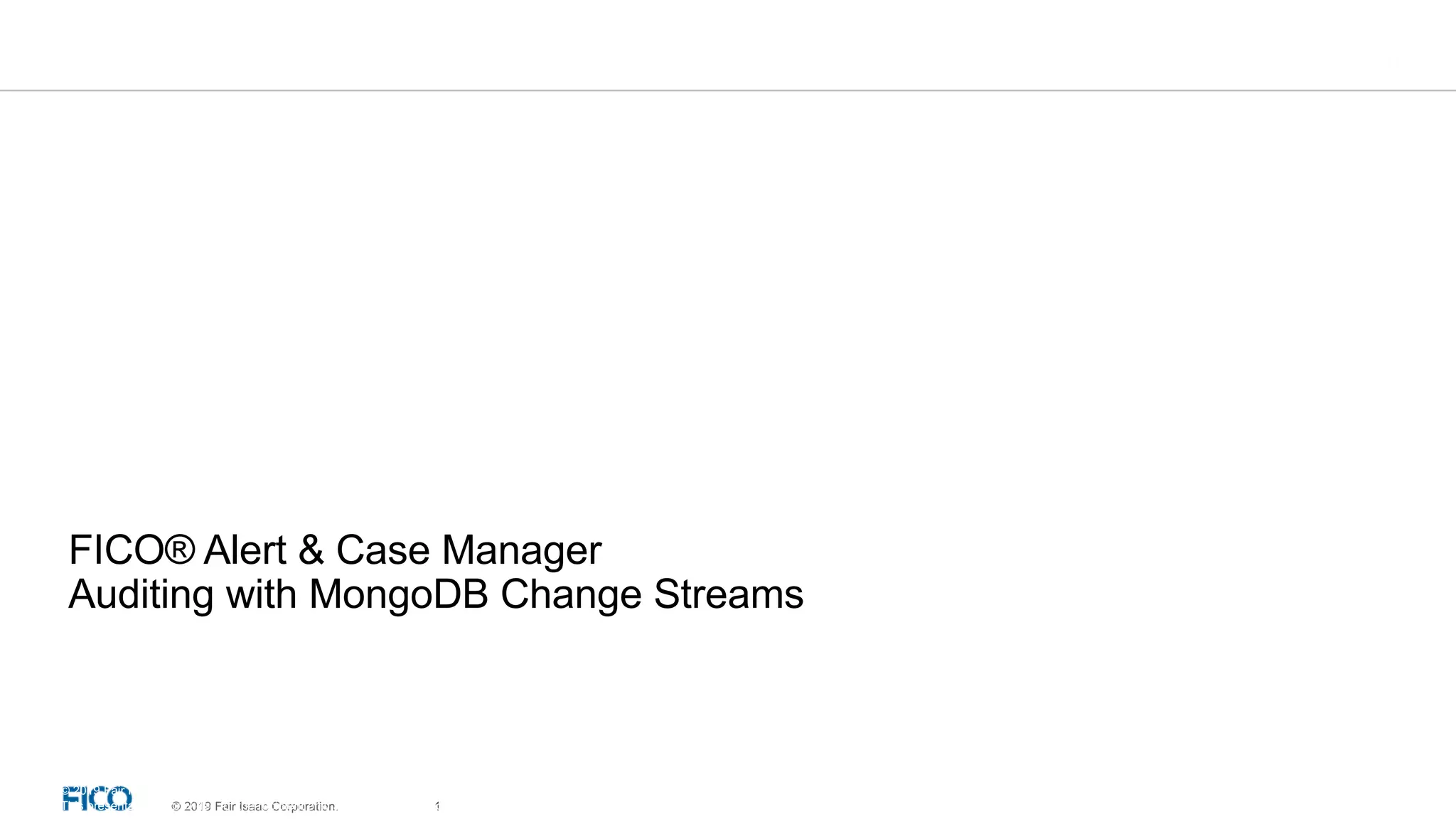Click the word Auditing in the subtitle
The width and height of the screenshot is (1456, 819).
click(x=141, y=595)
